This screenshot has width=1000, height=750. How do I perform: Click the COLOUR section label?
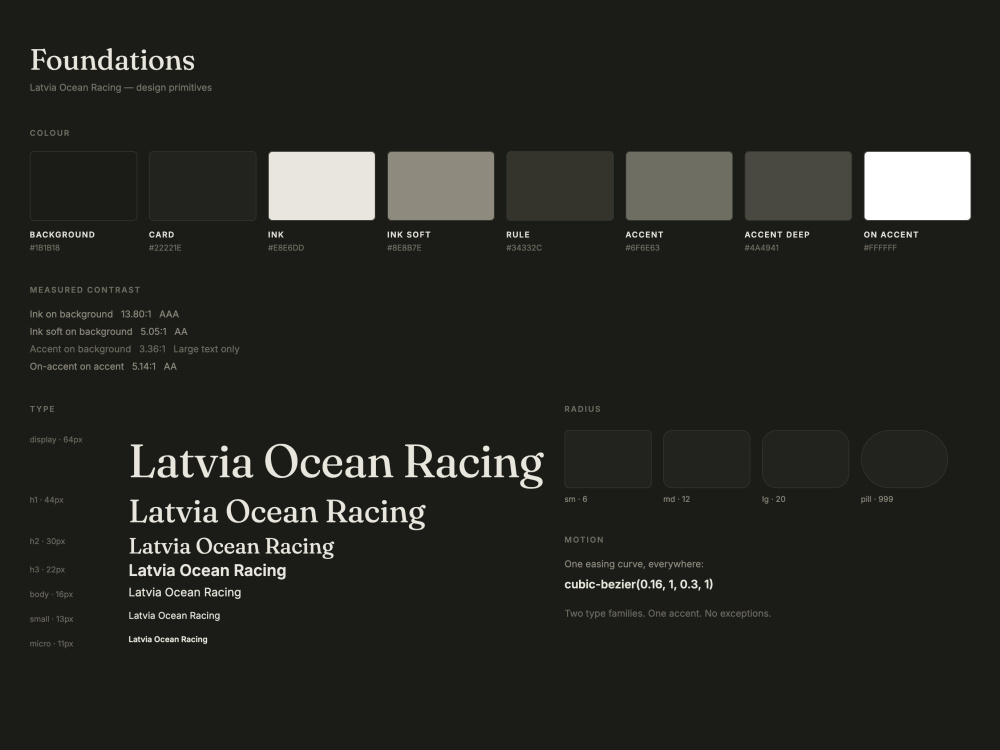(50, 133)
